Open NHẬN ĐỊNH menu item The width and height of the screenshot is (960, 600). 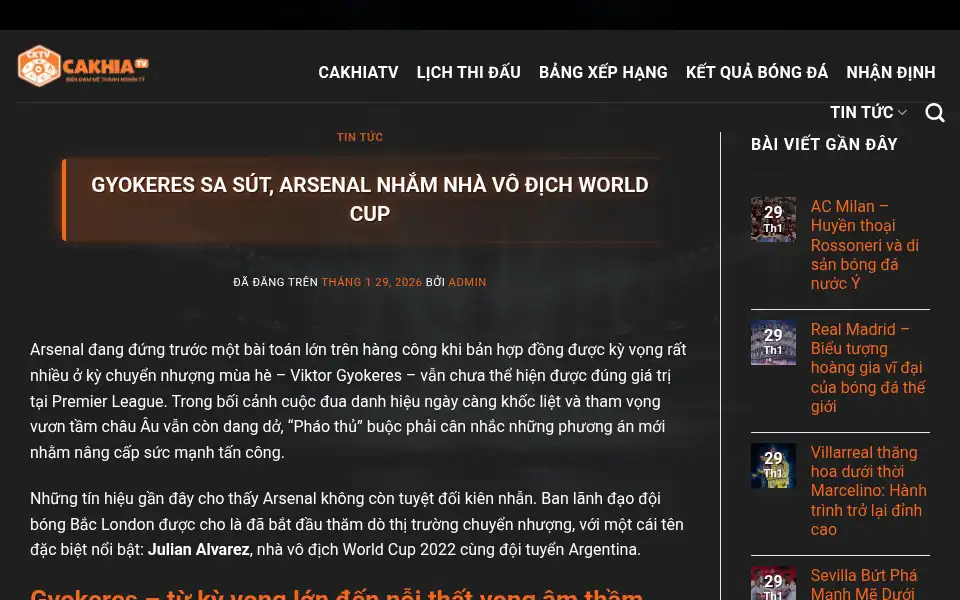(891, 72)
